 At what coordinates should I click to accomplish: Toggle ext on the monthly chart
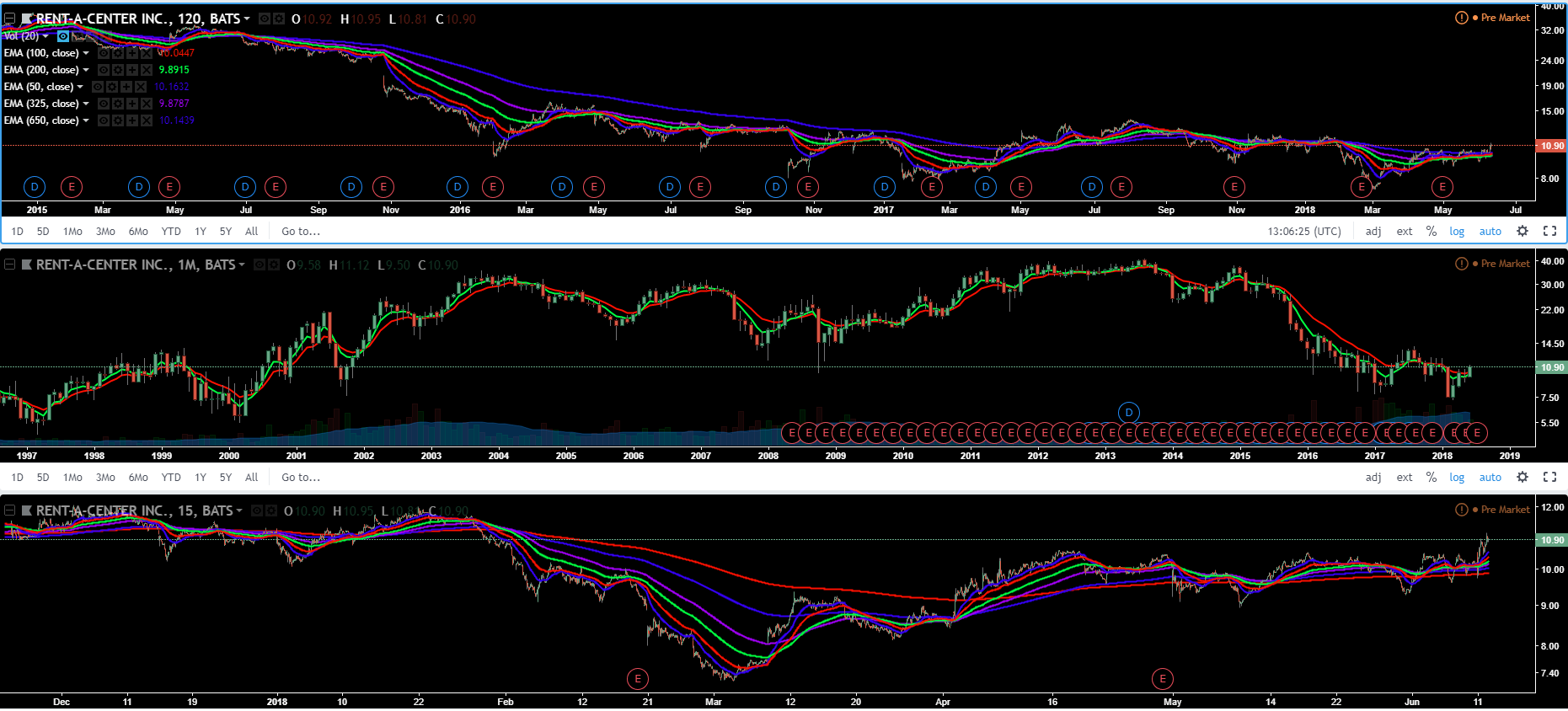[1405, 478]
